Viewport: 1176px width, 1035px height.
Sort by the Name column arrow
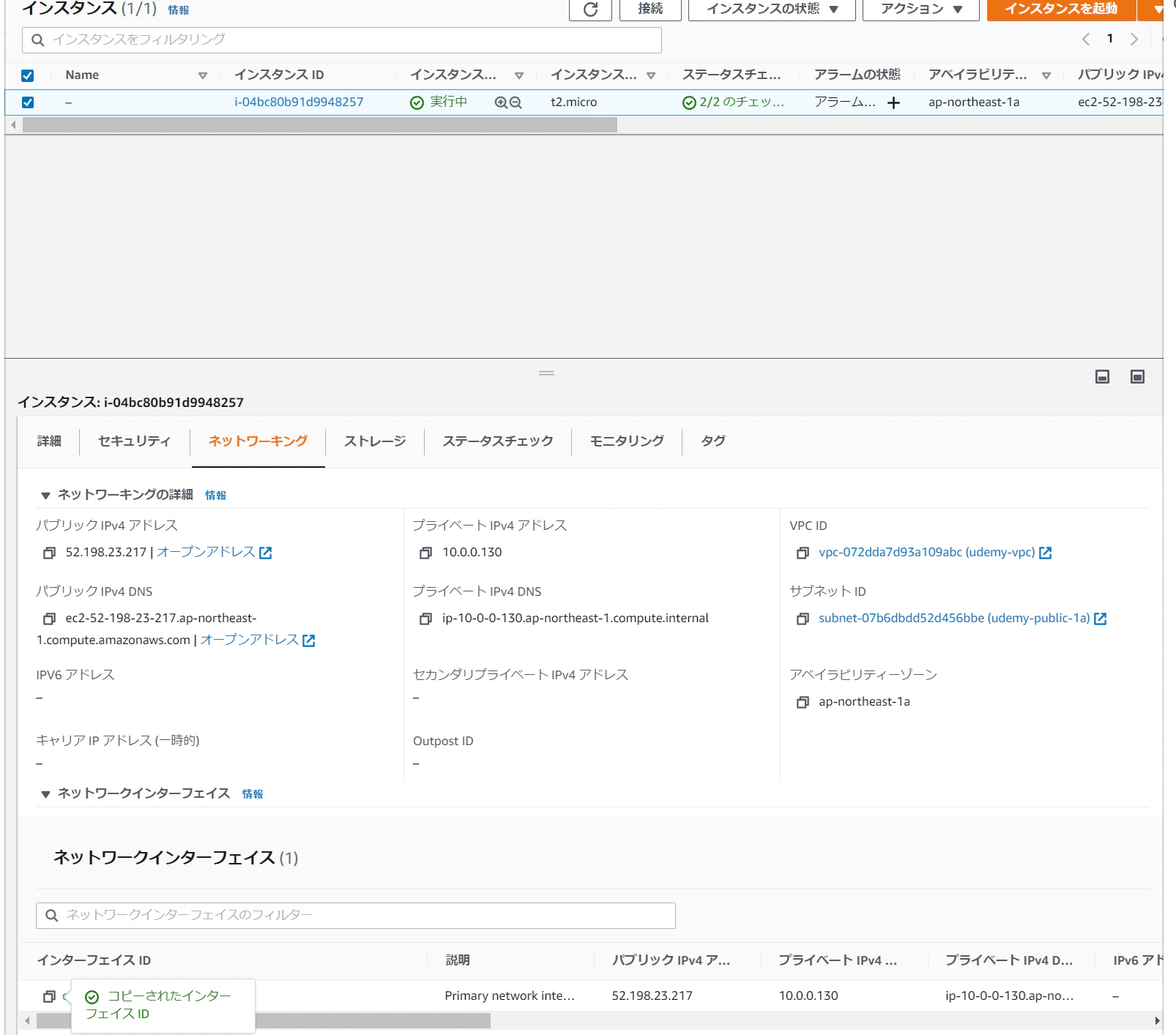click(203, 75)
